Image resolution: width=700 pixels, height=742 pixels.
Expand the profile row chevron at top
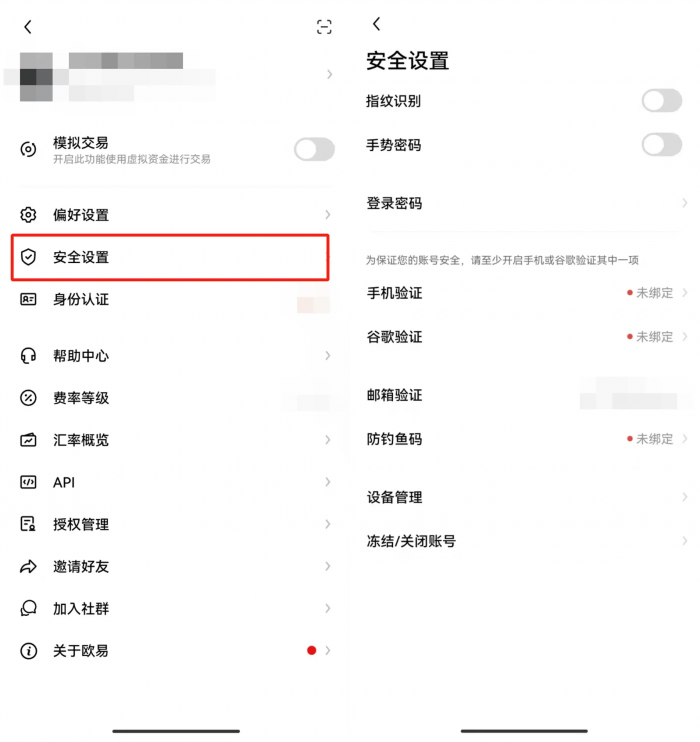click(329, 74)
